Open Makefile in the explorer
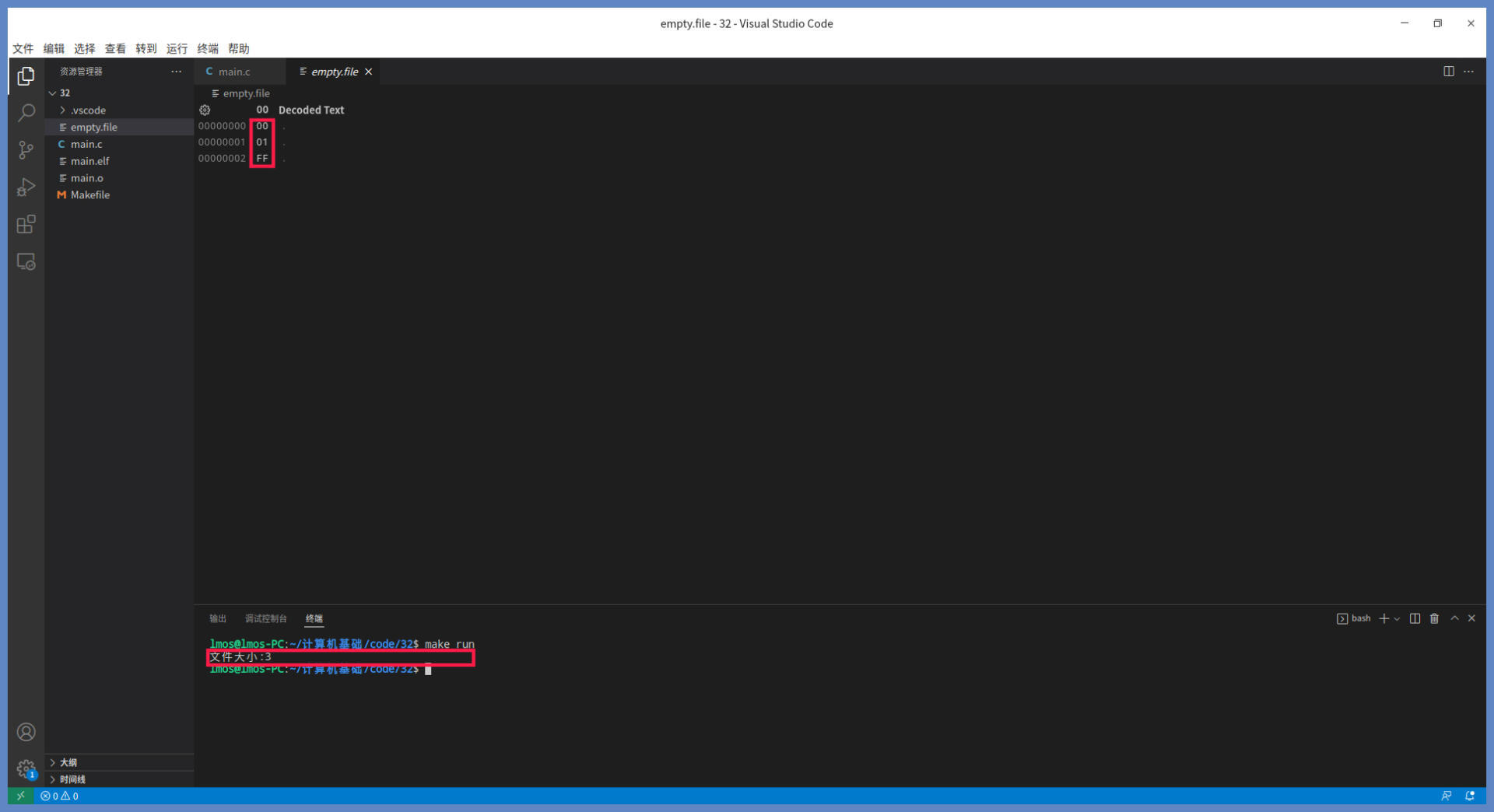 click(90, 195)
